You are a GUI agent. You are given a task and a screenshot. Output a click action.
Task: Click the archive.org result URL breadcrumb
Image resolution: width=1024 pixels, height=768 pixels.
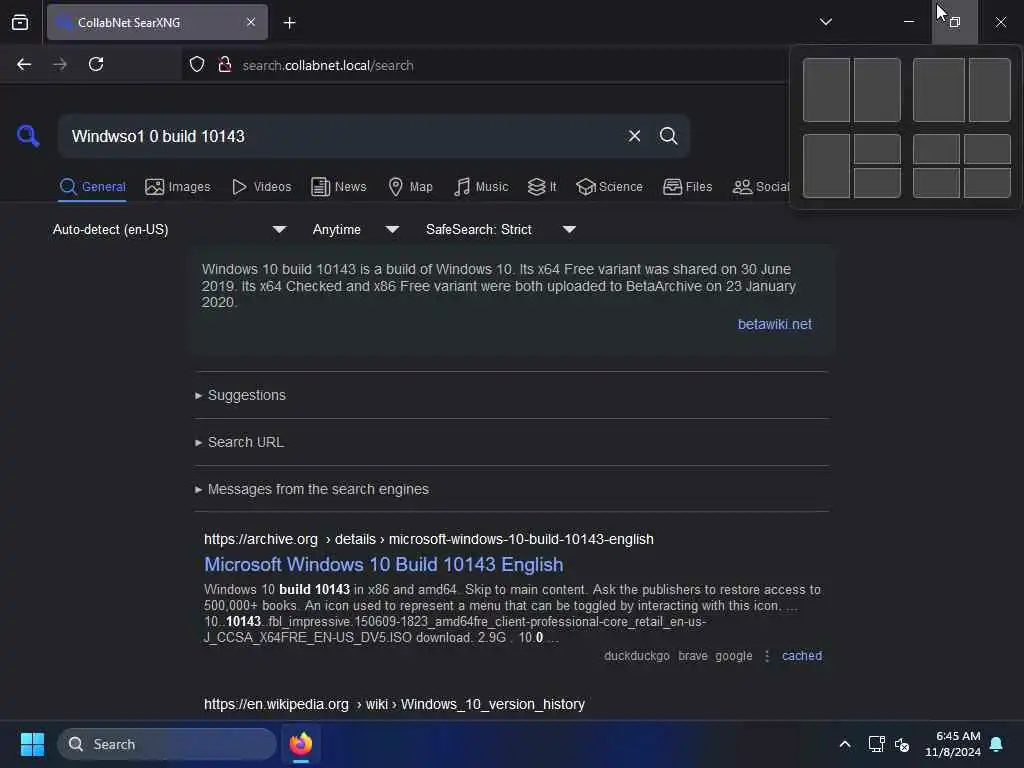click(x=428, y=539)
